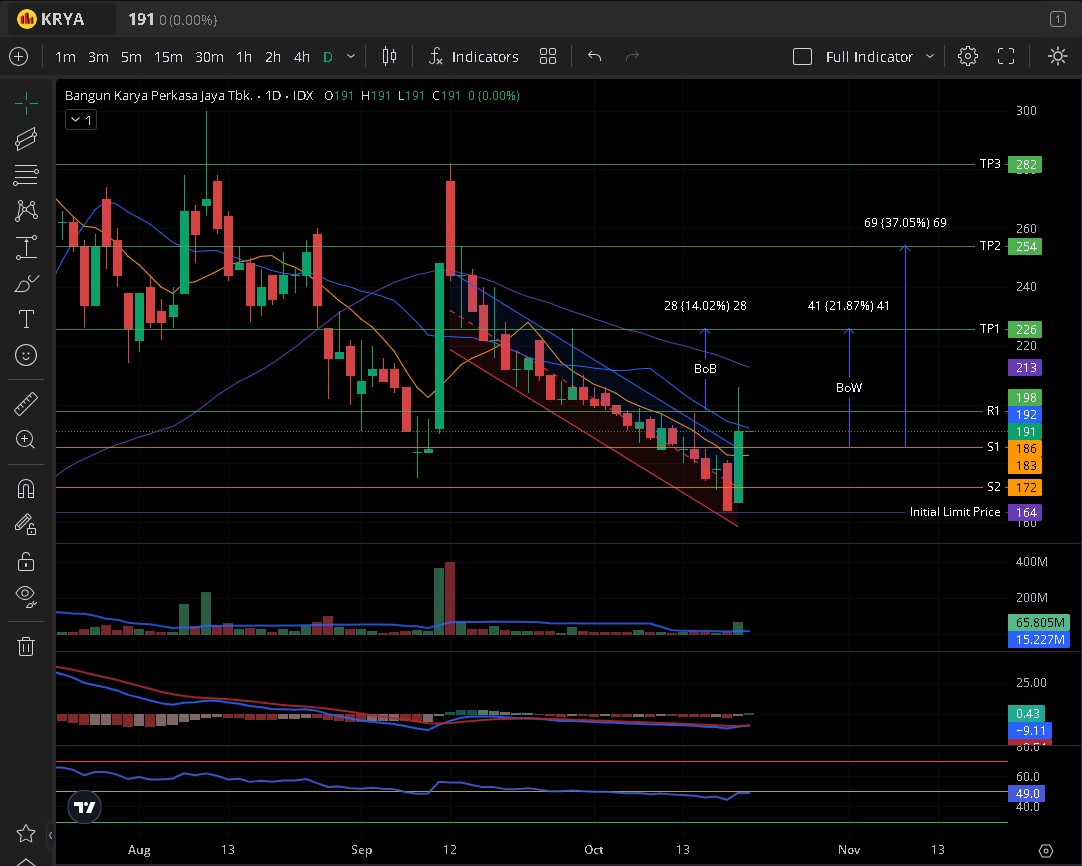Toggle hide all drawings eye icon
This screenshot has height=866, width=1082.
coord(26,596)
